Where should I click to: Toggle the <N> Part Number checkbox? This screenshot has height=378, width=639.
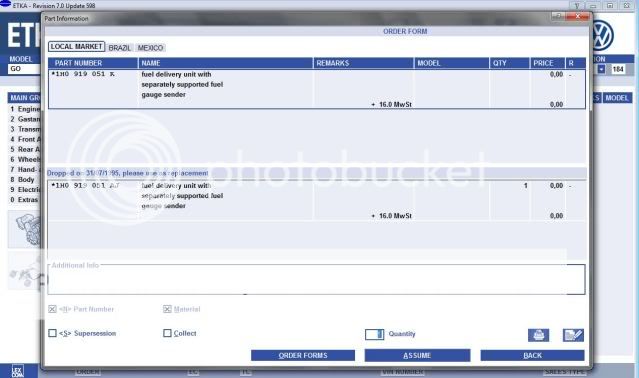tap(52, 309)
